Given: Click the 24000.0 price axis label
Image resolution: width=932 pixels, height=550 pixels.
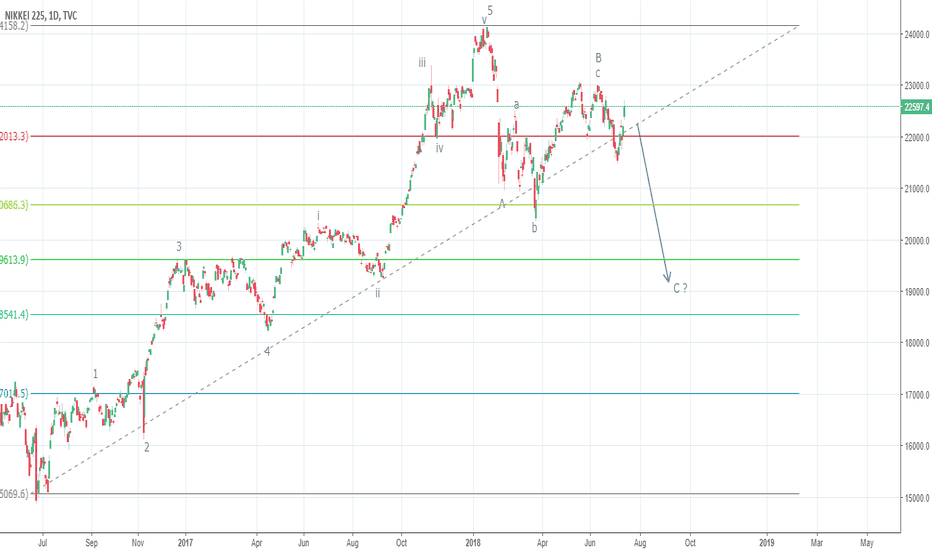Looking at the screenshot, I should (x=917, y=34).
